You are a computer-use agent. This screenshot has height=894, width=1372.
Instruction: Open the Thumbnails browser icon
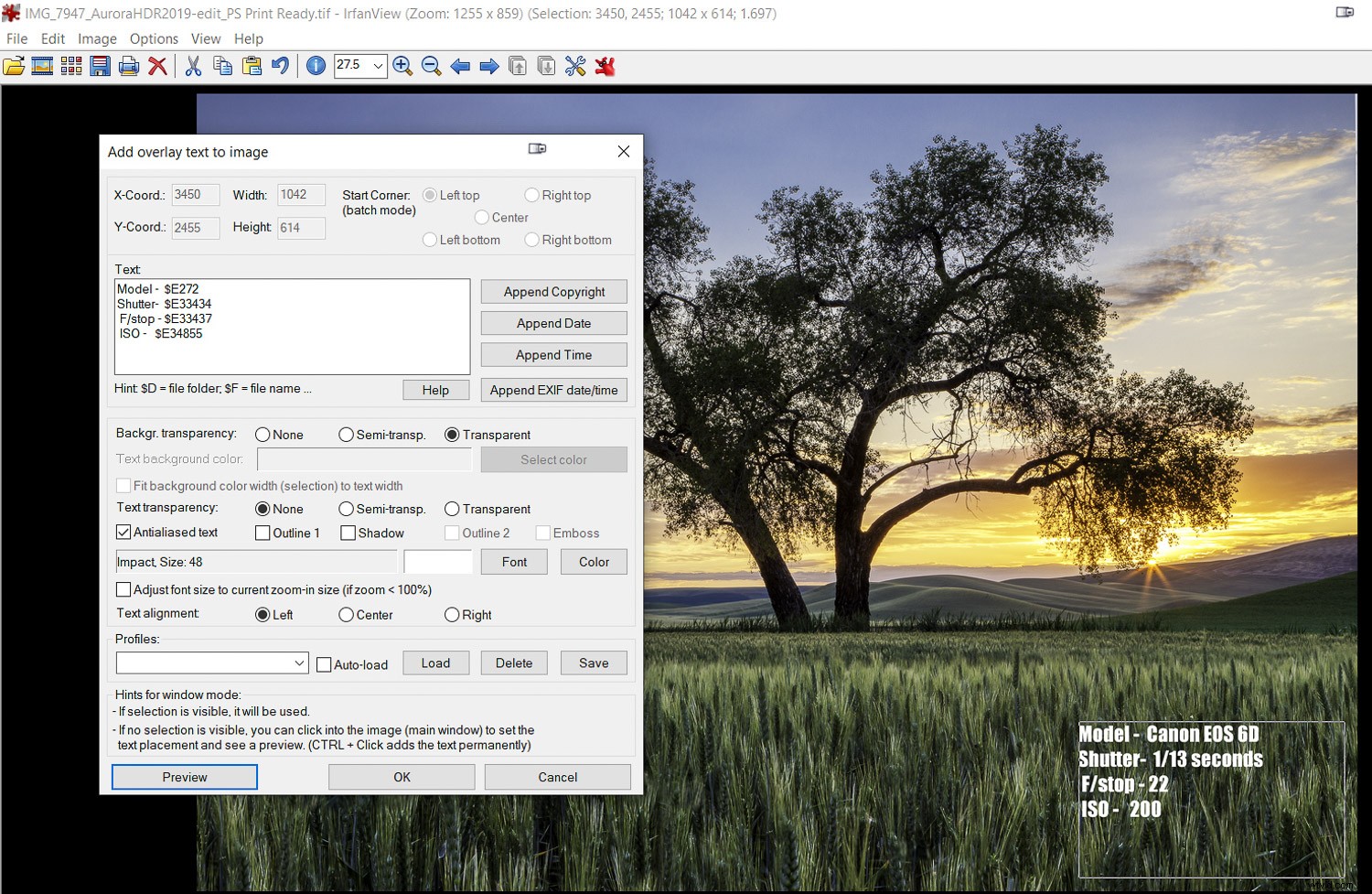(71, 65)
